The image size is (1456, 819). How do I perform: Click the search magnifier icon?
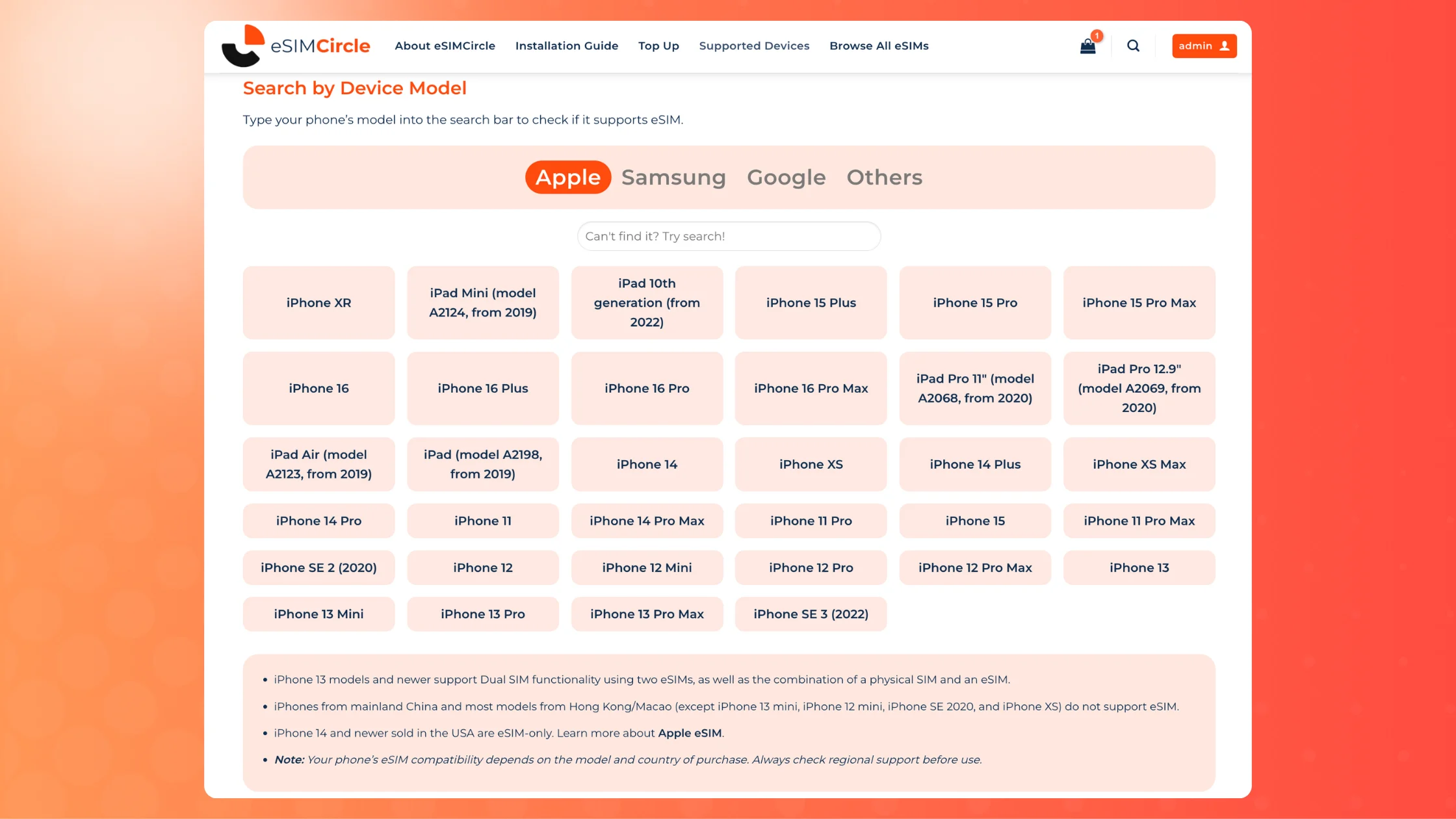coord(1133,45)
